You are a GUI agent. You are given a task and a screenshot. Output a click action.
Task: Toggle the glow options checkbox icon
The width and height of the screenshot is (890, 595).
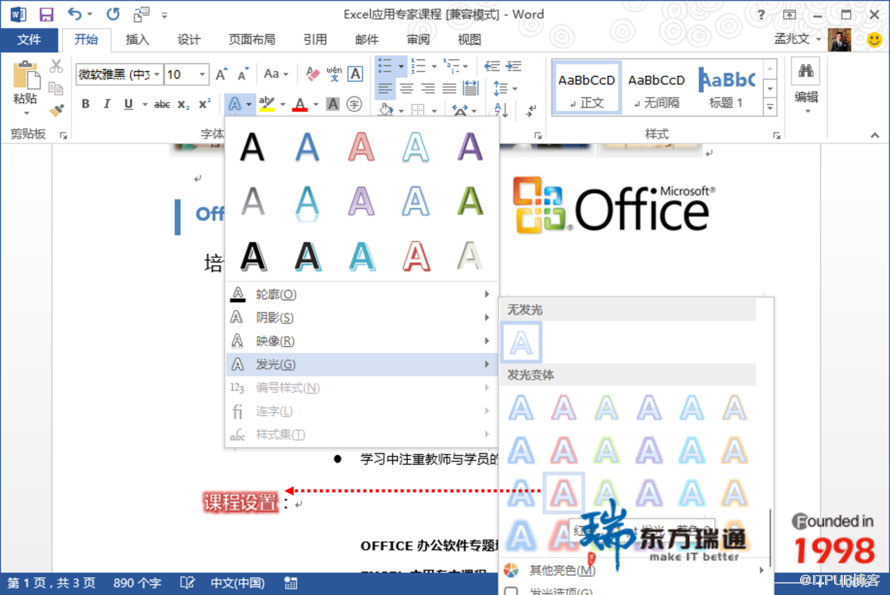pyautogui.click(x=511, y=591)
